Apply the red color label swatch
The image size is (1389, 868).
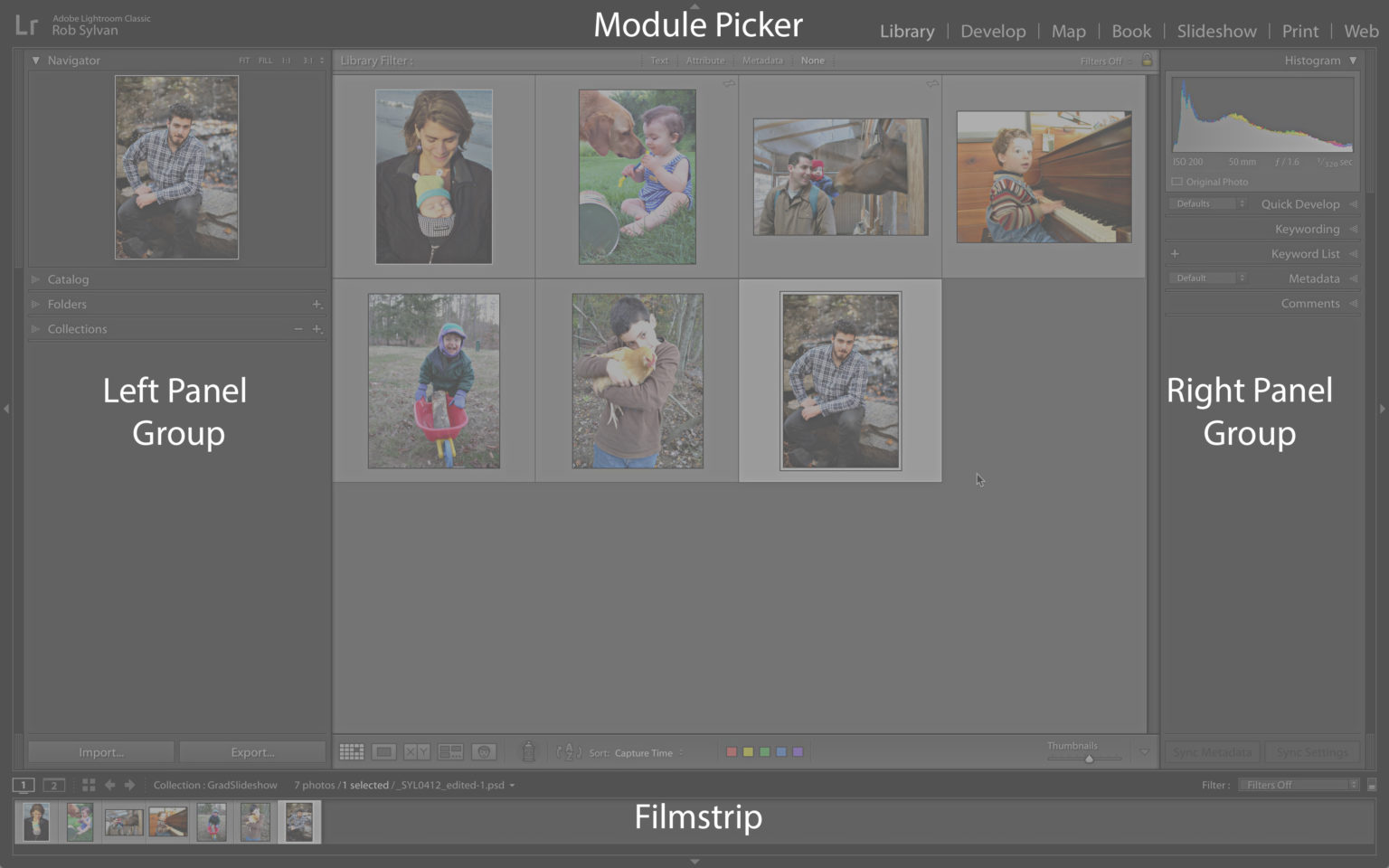coord(732,752)
